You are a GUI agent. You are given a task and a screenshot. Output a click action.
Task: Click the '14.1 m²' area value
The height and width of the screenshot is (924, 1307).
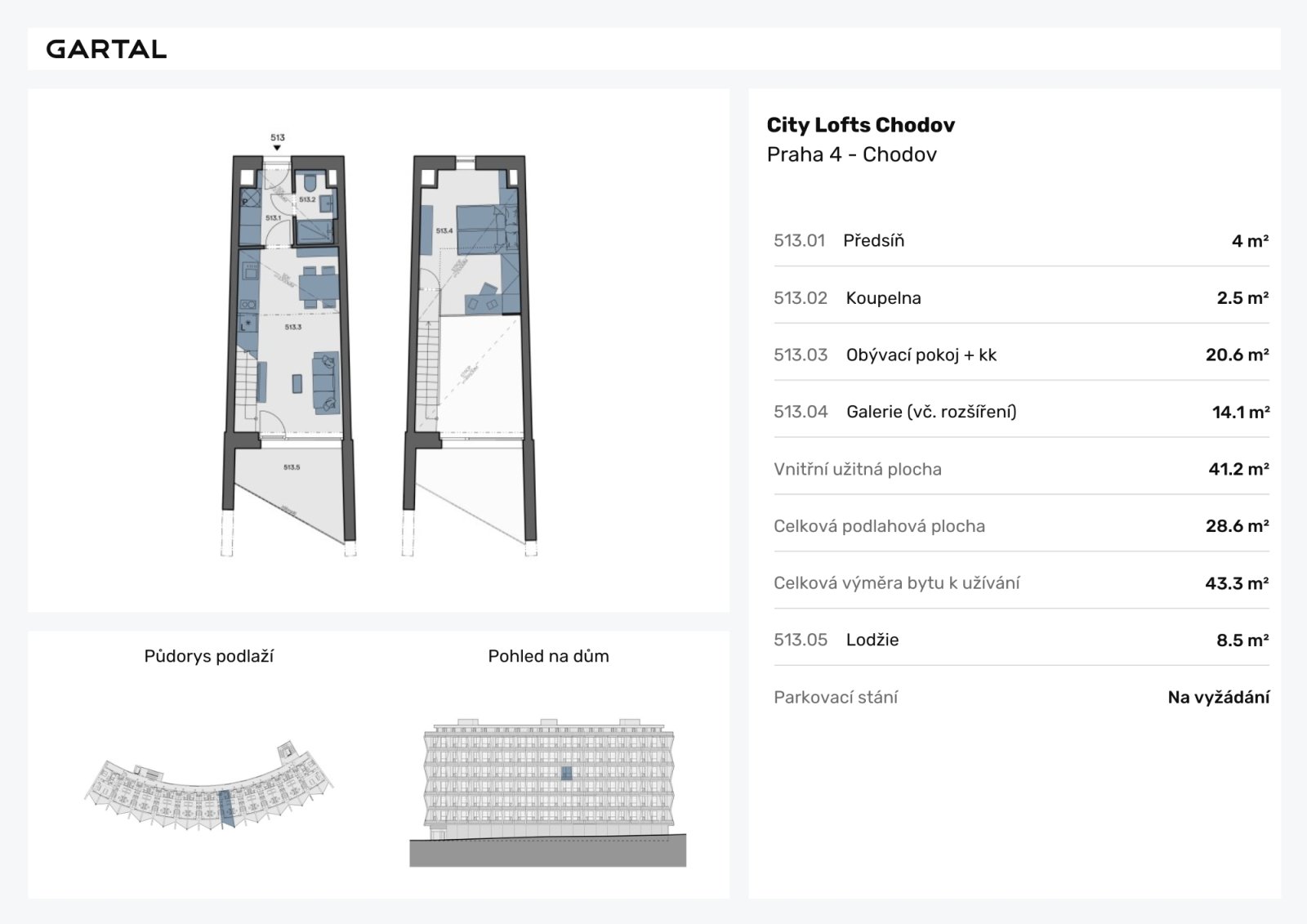pos(1241,413)
